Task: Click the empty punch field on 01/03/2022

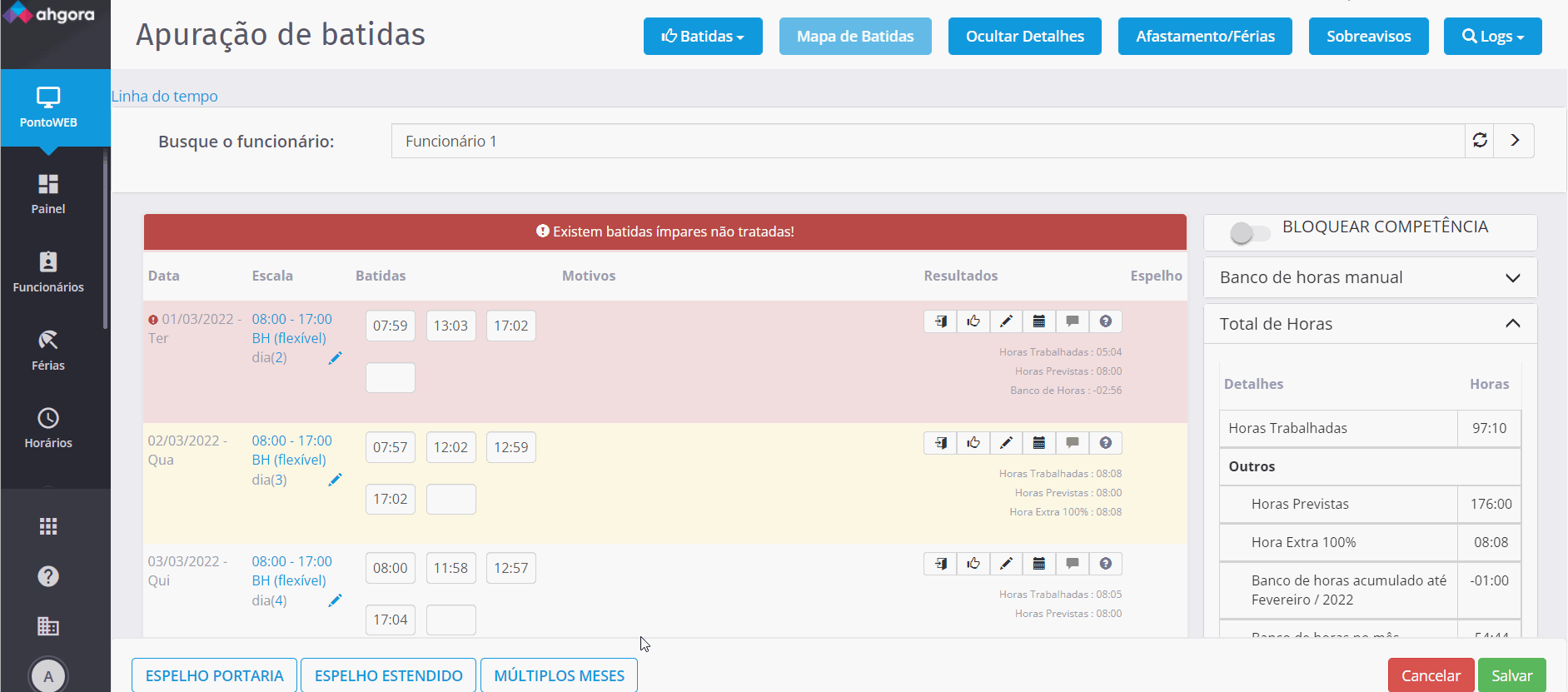Action: 391,378
